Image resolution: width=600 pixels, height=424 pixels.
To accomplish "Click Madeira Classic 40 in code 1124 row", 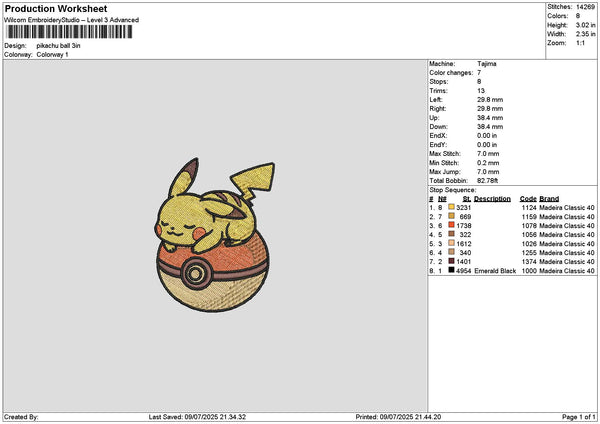I will (567, 207).
